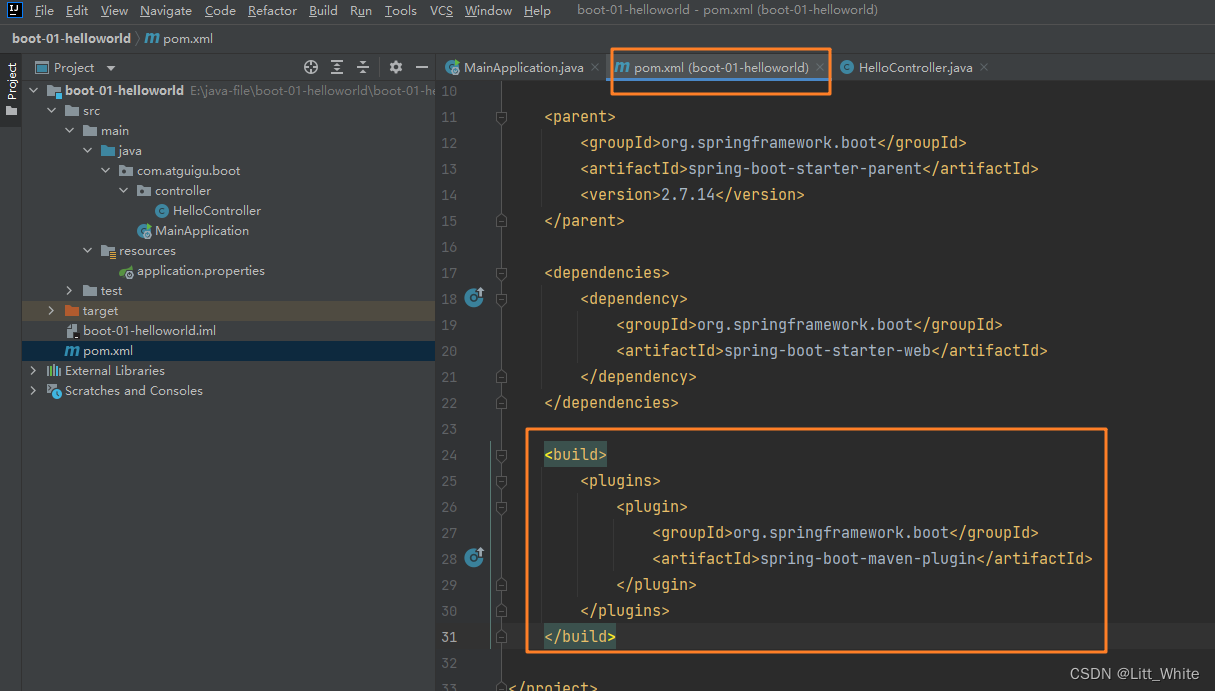
Task: Click the gutter Spring bean icon on line 18
Action: pos(474,297)
